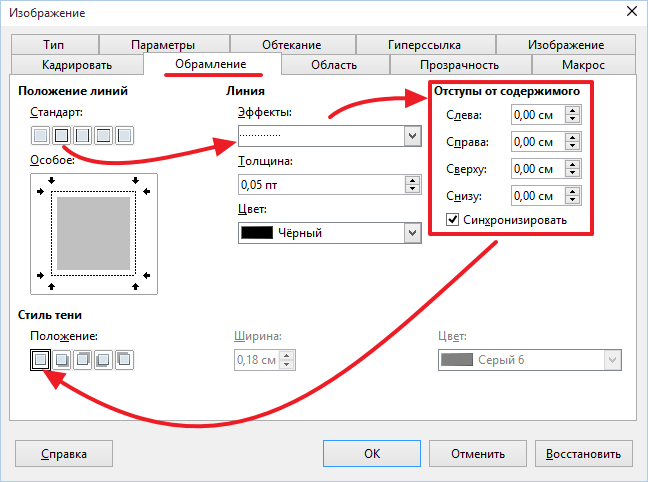Choose the top-left shadow position preset

pyautogui.click(x=124, y=360)
